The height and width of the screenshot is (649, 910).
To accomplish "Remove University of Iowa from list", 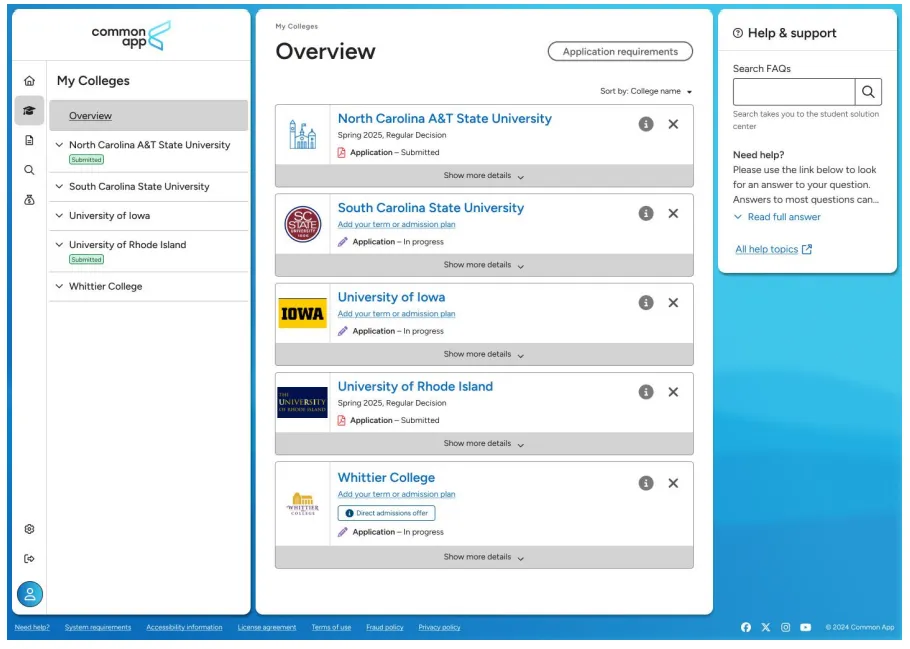I will point(673,302).
